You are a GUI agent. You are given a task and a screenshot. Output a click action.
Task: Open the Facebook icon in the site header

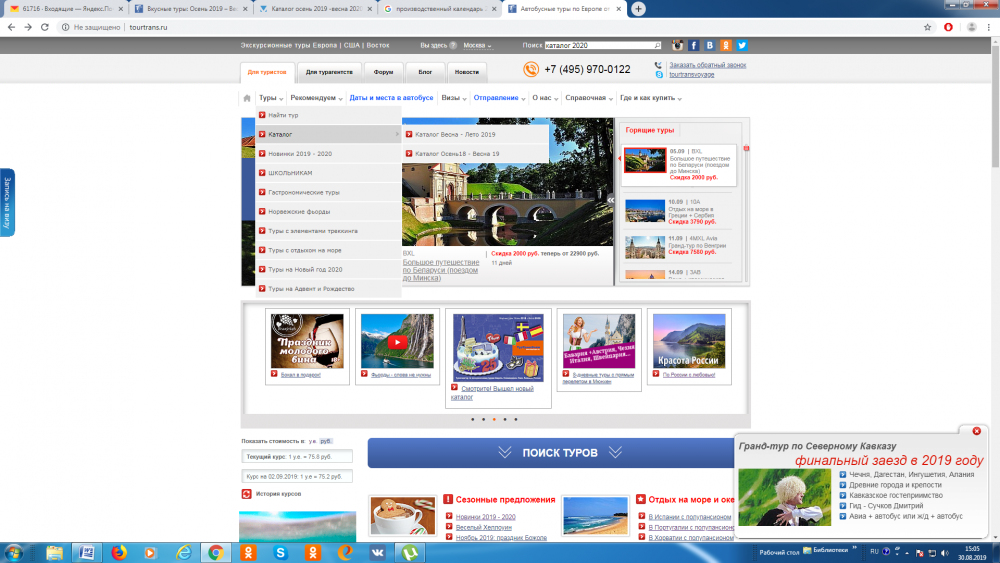click(x=693, y=45)
